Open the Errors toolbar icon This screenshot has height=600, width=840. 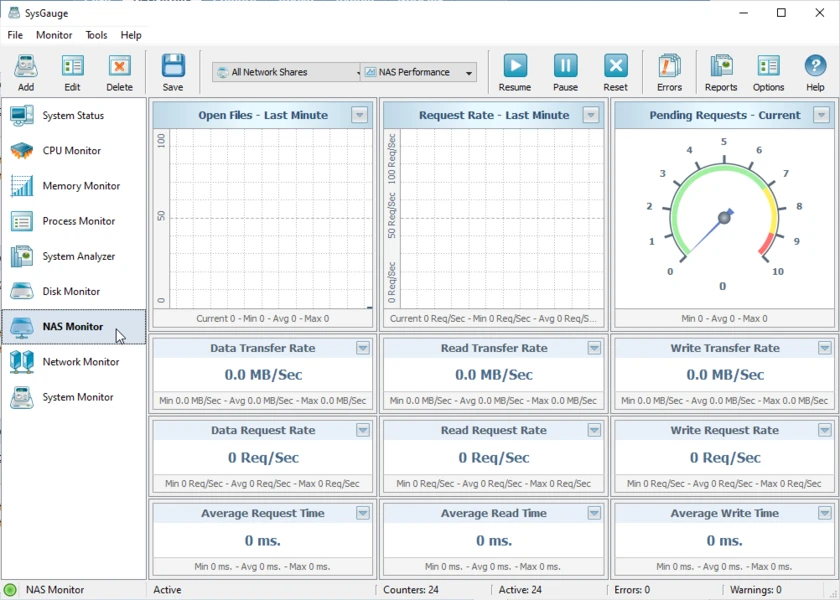tap(670, 72)
